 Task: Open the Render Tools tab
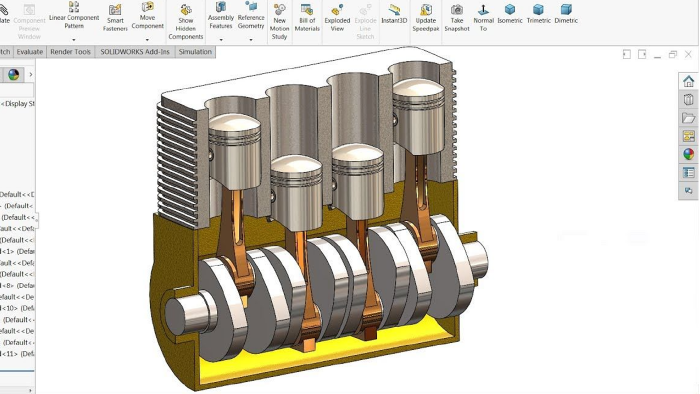pos(71,52)
